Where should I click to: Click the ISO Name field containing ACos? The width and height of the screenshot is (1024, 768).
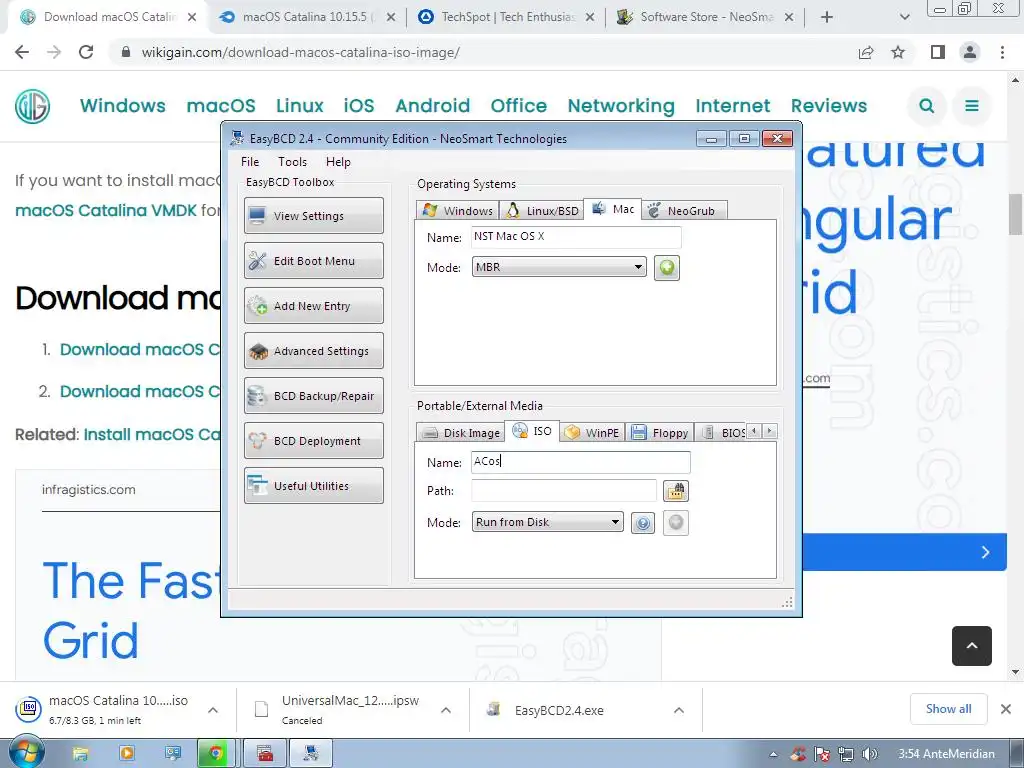[581, 462]
